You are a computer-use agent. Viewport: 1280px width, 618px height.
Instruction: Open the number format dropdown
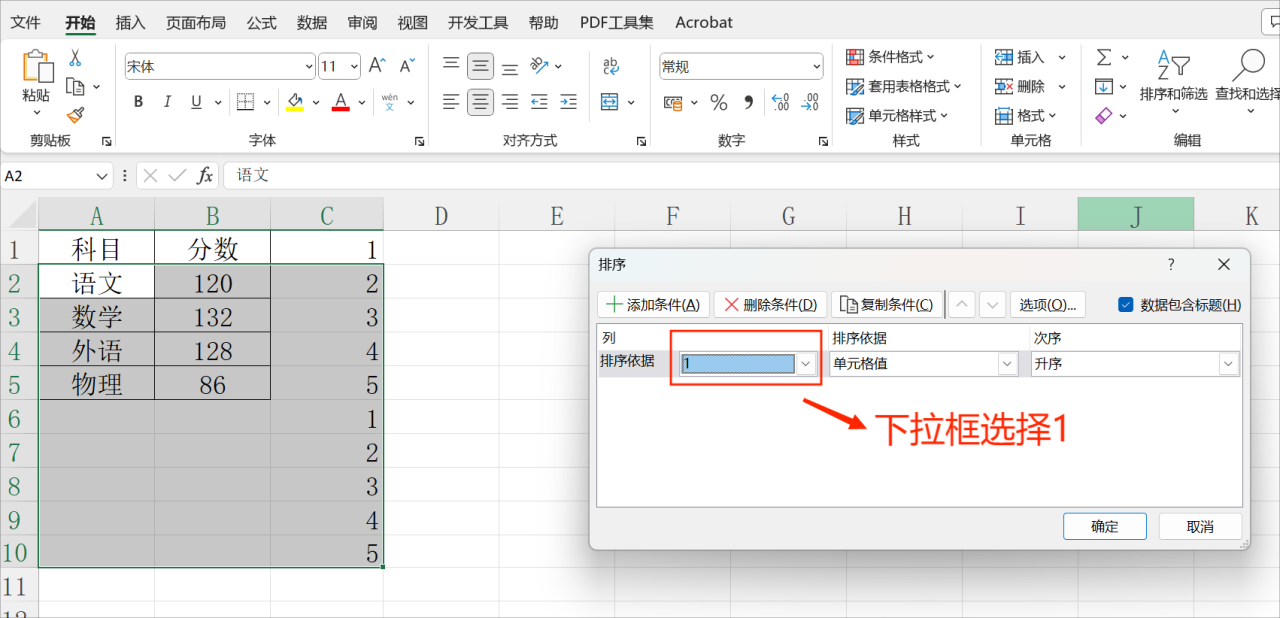[x=816, y=66]
